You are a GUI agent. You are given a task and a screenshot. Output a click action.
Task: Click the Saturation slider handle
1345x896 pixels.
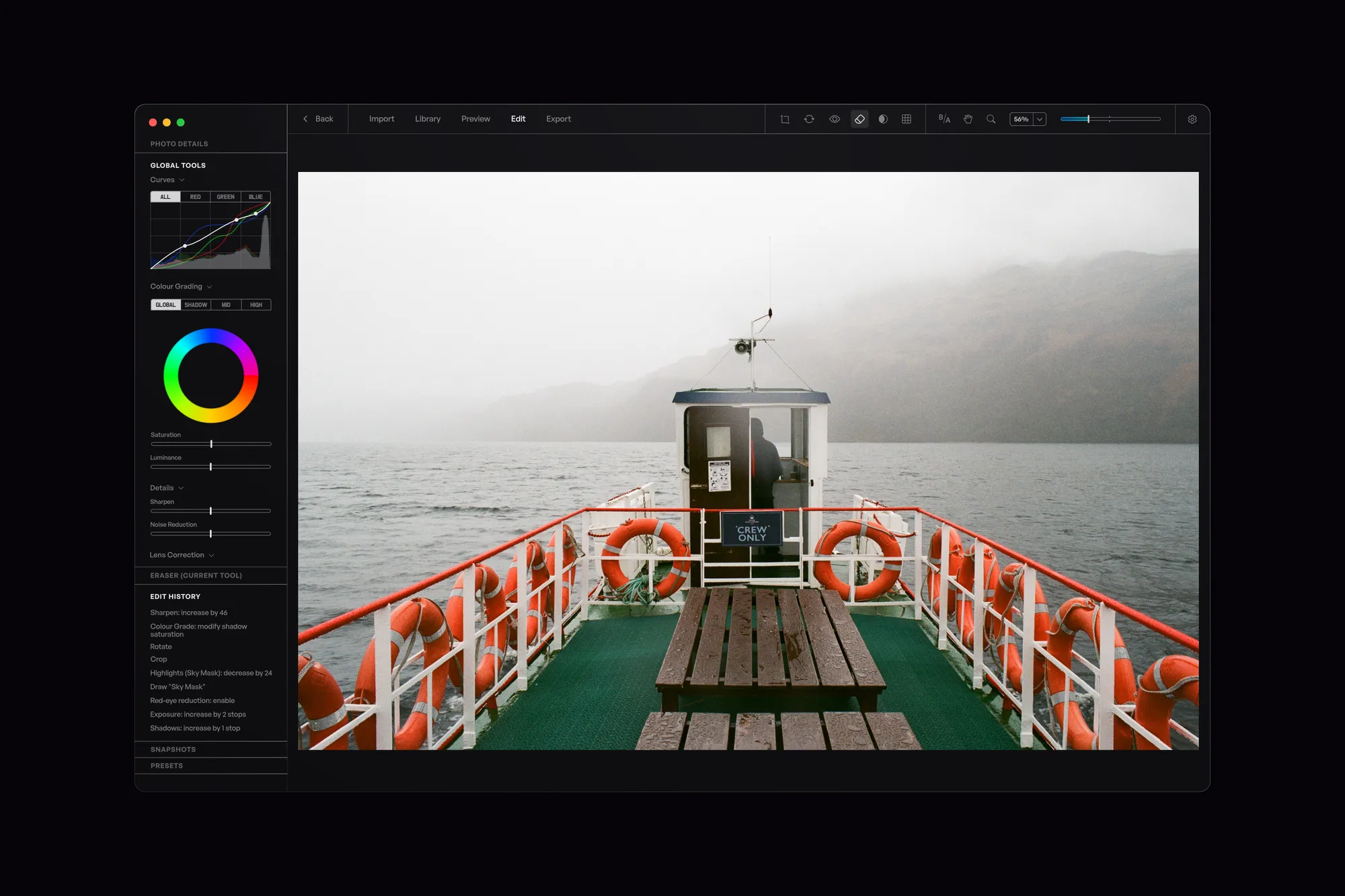coord(211,444)
